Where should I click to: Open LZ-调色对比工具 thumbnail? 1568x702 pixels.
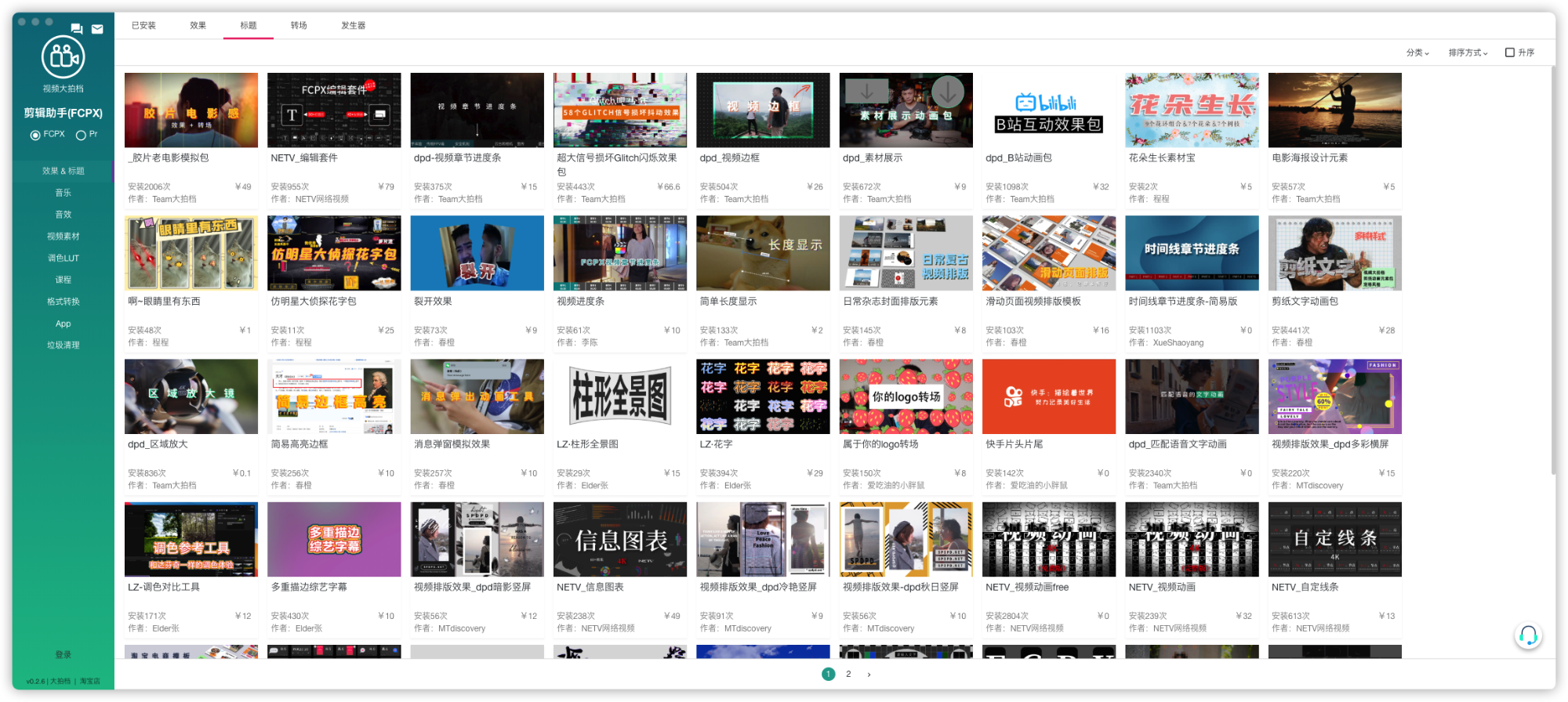[x=191, y=539]
